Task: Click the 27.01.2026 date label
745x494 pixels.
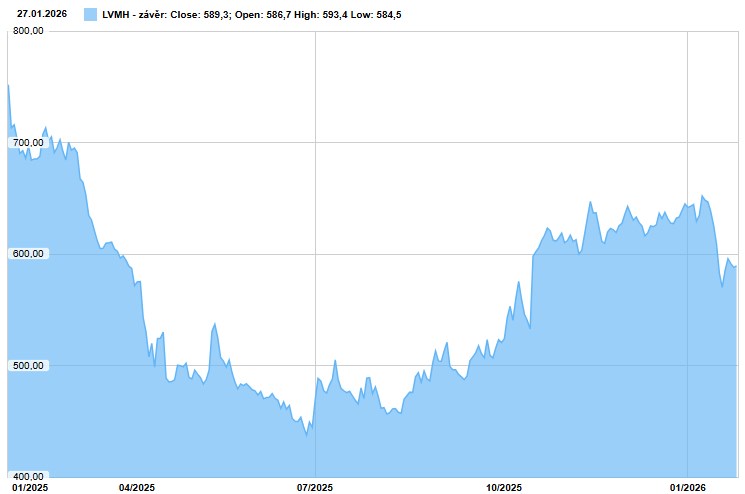Action: tap(43, 14)
